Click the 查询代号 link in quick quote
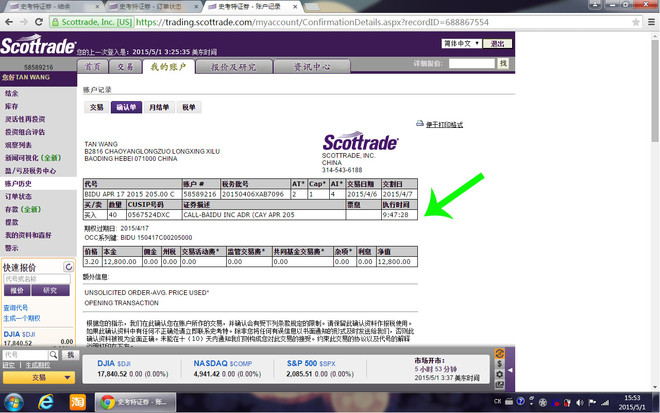 [16, 308]
